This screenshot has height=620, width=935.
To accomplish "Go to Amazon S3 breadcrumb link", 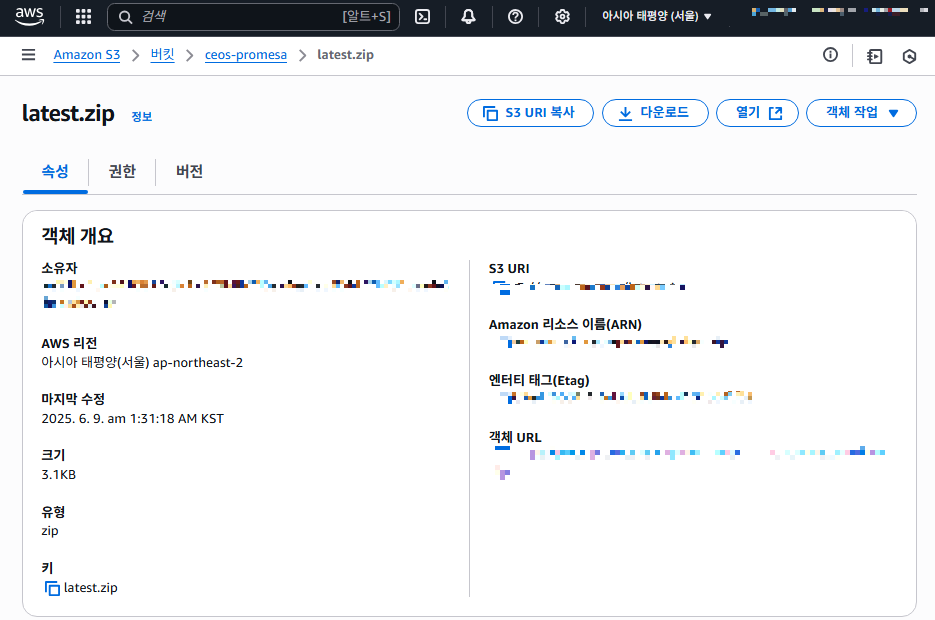I will [x=87, y=55].
